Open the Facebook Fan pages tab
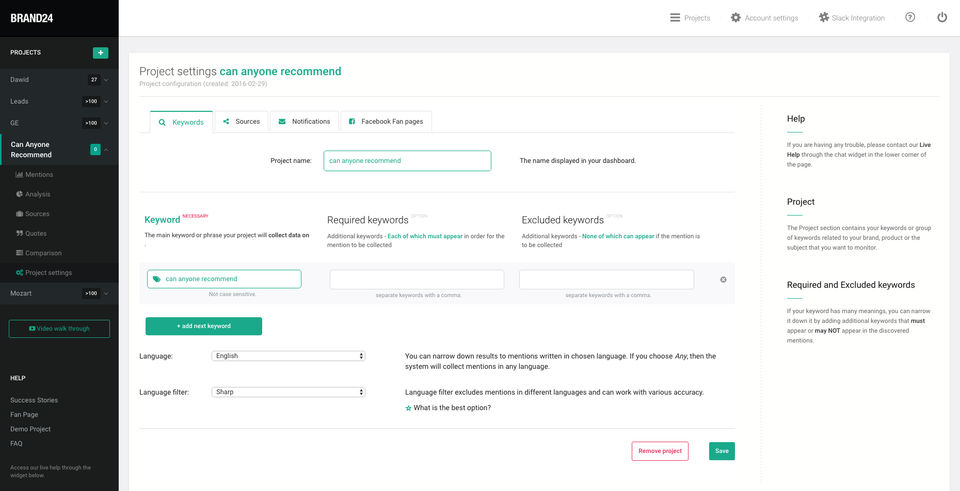 [385, 122]
